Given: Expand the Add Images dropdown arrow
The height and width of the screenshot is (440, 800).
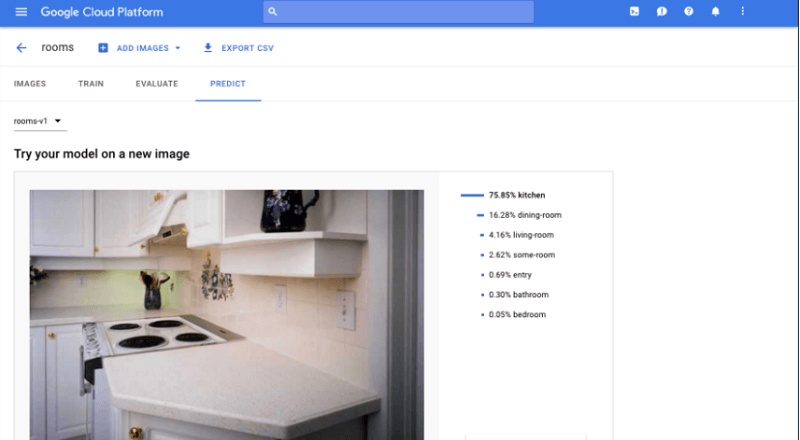Looking at the screenshot, I should pyautogui.click(x=177, y=48).
